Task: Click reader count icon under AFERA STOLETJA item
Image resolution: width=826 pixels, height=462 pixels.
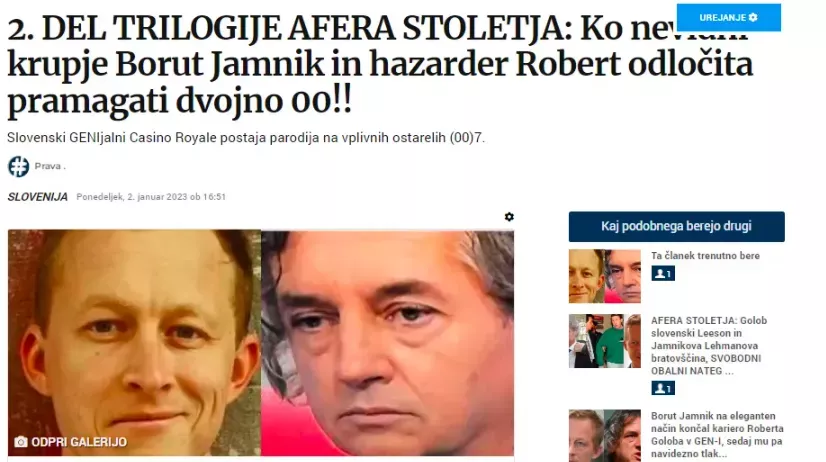Action: (663, 388)
